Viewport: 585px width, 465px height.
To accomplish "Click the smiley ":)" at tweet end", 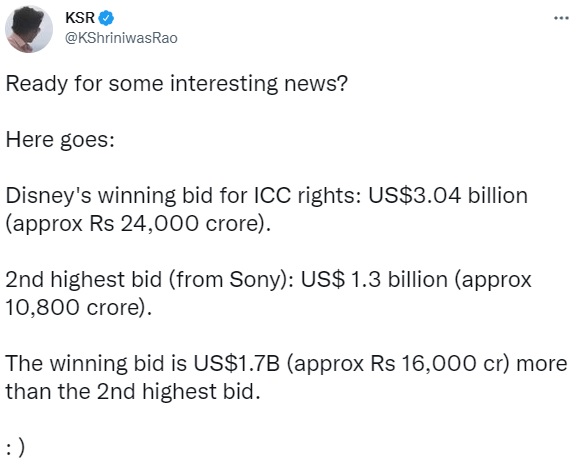I will (x=16, y=446).
